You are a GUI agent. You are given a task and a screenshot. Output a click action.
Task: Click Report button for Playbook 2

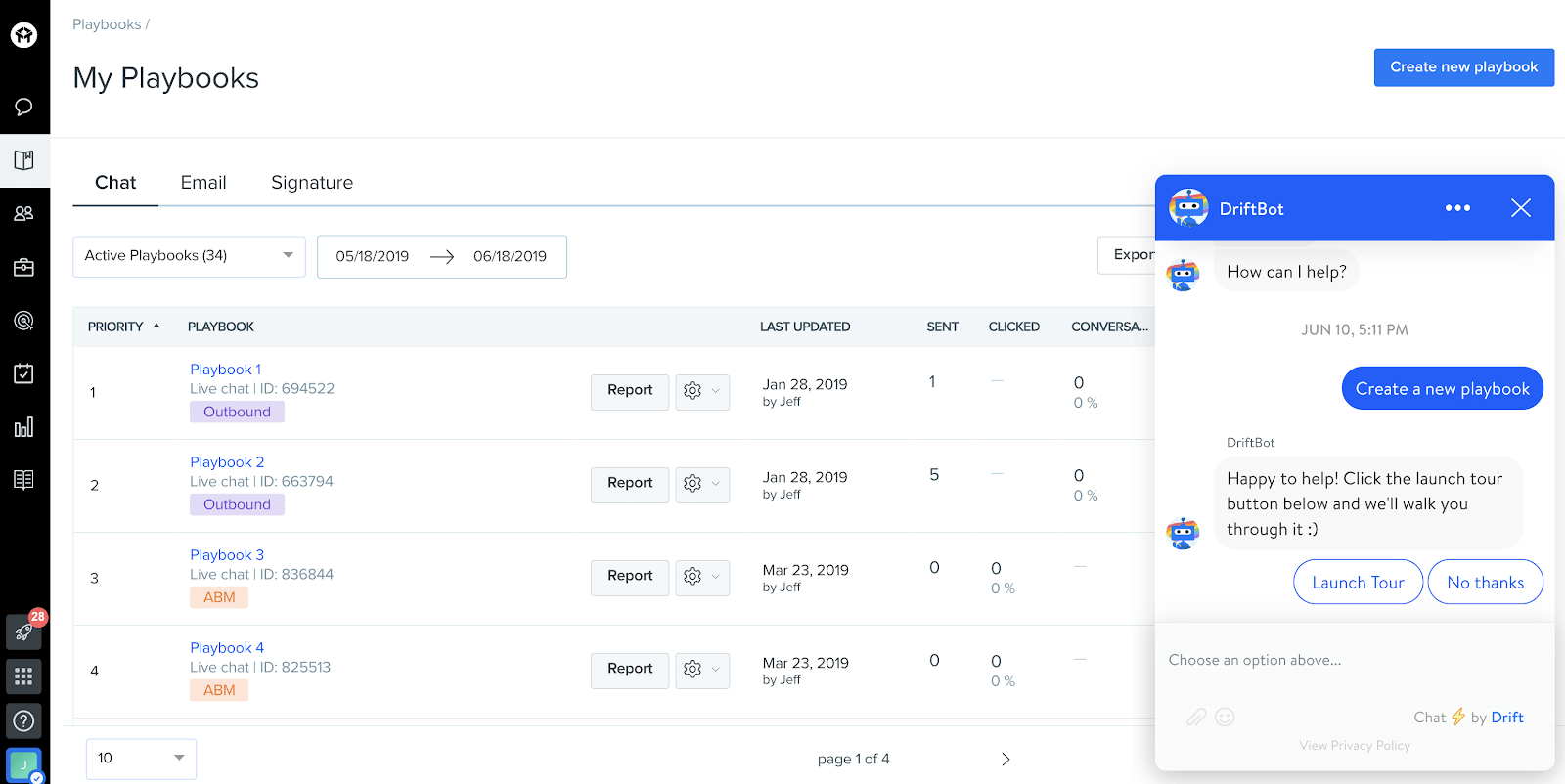click(x=630, y=485)
